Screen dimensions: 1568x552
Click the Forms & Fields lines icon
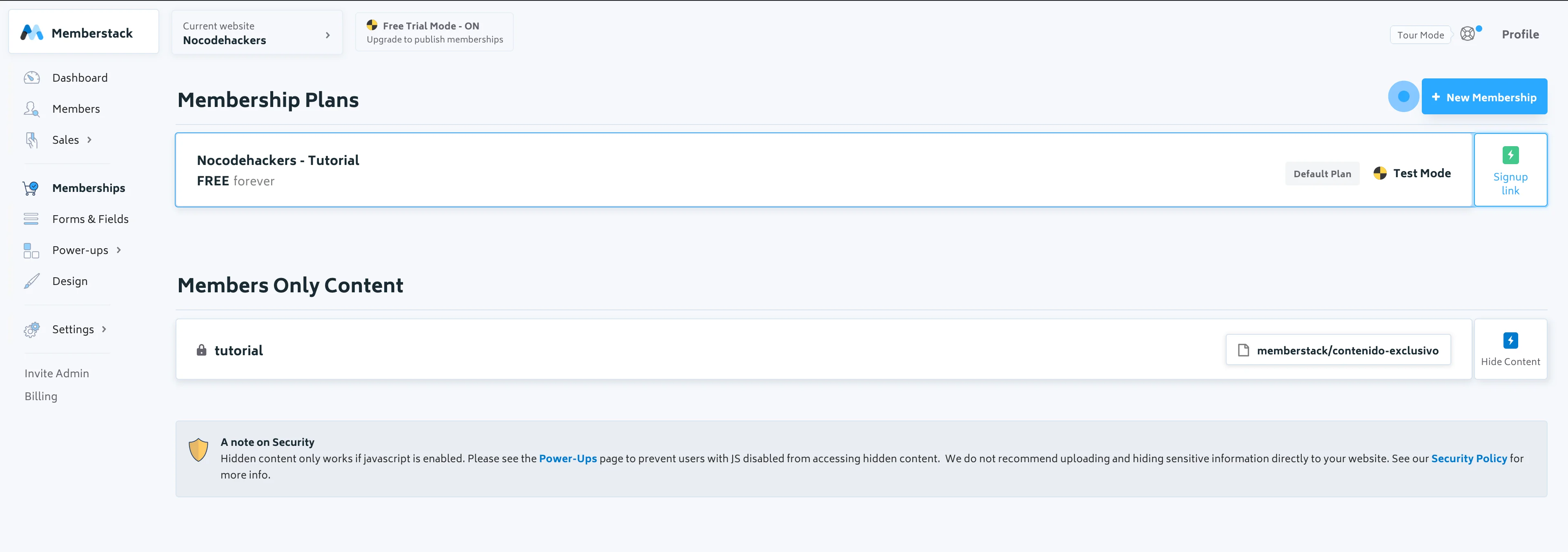click(x=31, y=219)
